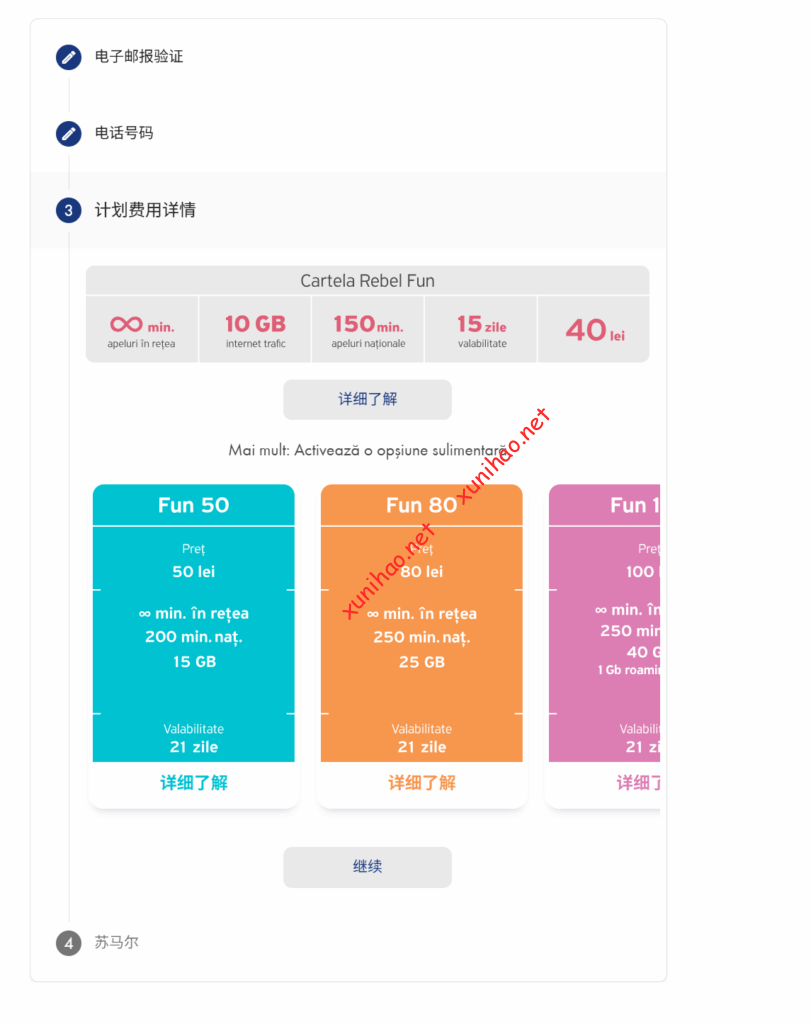Viewport: 811px width, 1024px height.
Task: Click the step 4 number circle
Action: tap(68, 943)
